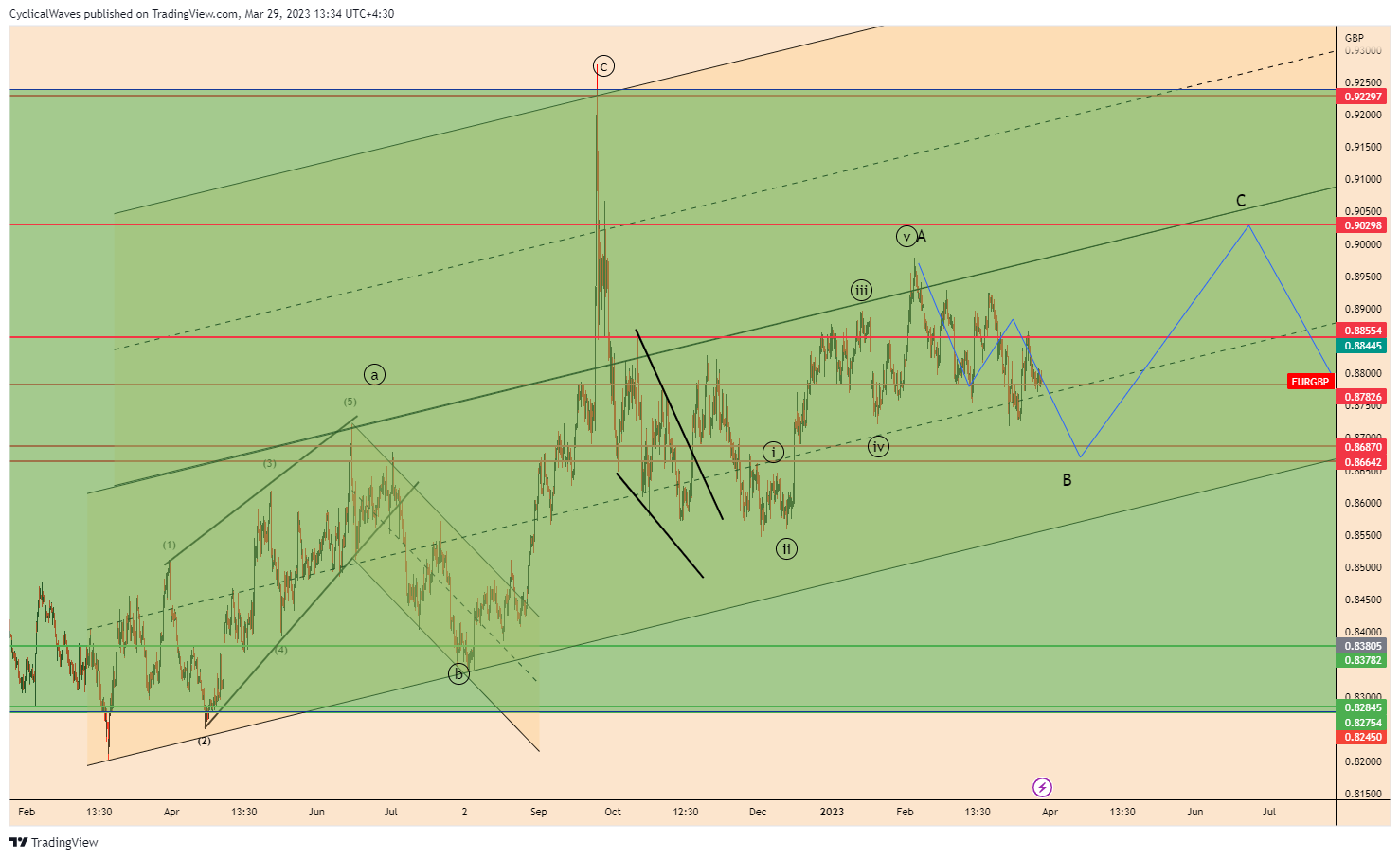Click the circled a wave label
This screenshot has height=859, width=1400.
374,375
